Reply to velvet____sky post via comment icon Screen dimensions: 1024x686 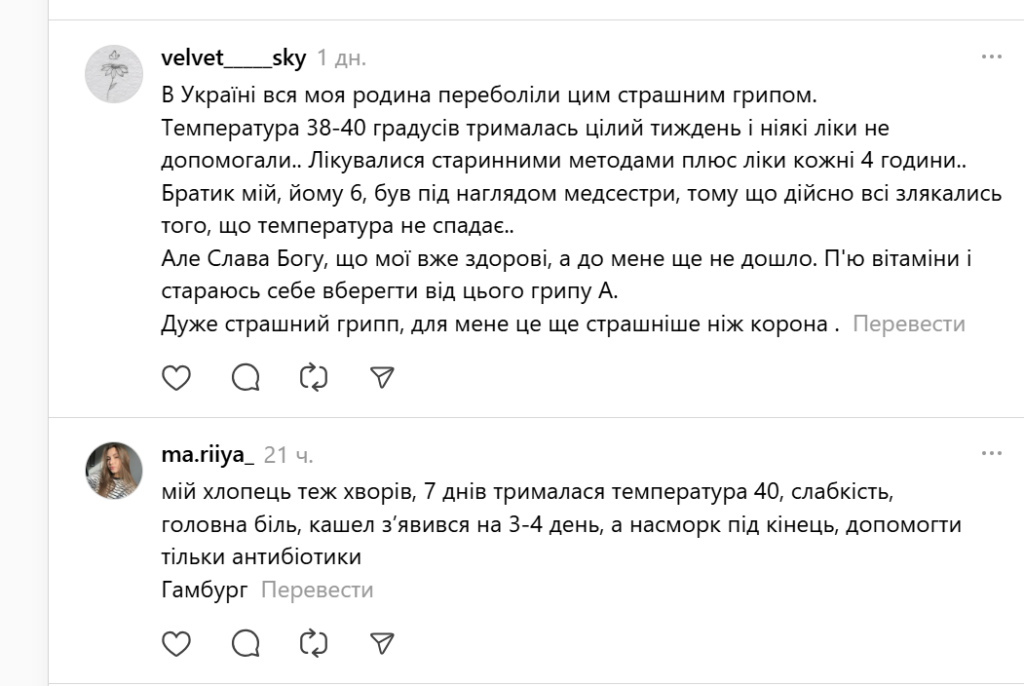245,376
